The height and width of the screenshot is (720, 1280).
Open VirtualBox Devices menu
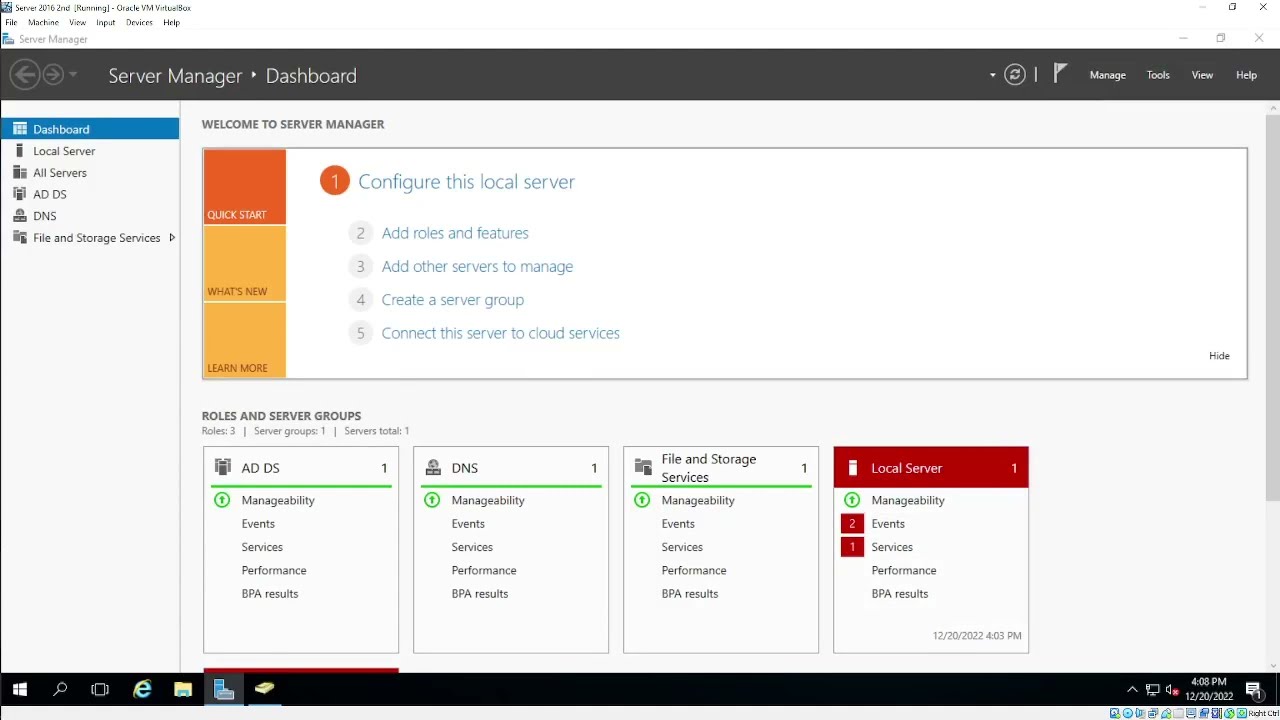[x=139, y=22]
